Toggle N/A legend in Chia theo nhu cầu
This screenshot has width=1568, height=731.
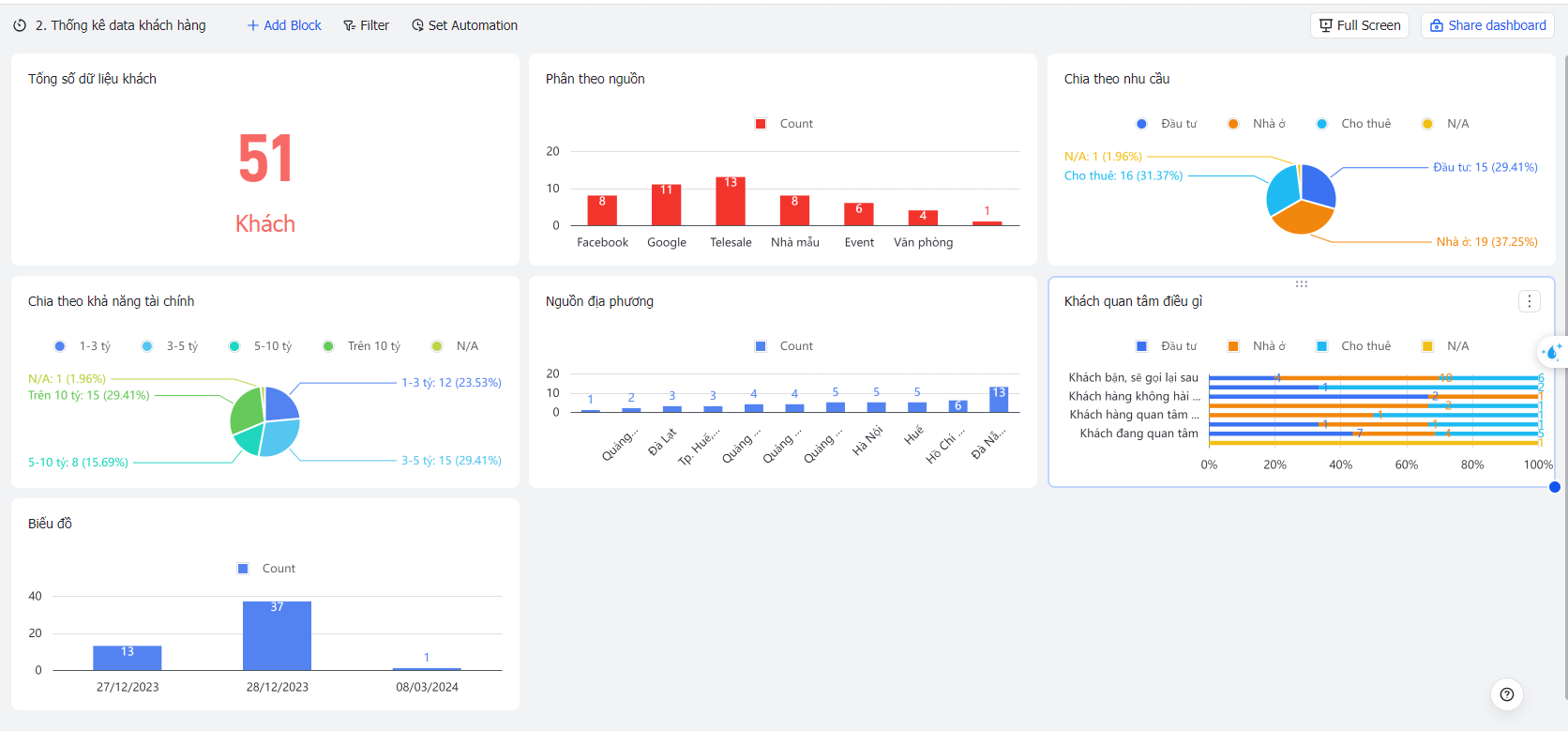(x=1445, y=124)
